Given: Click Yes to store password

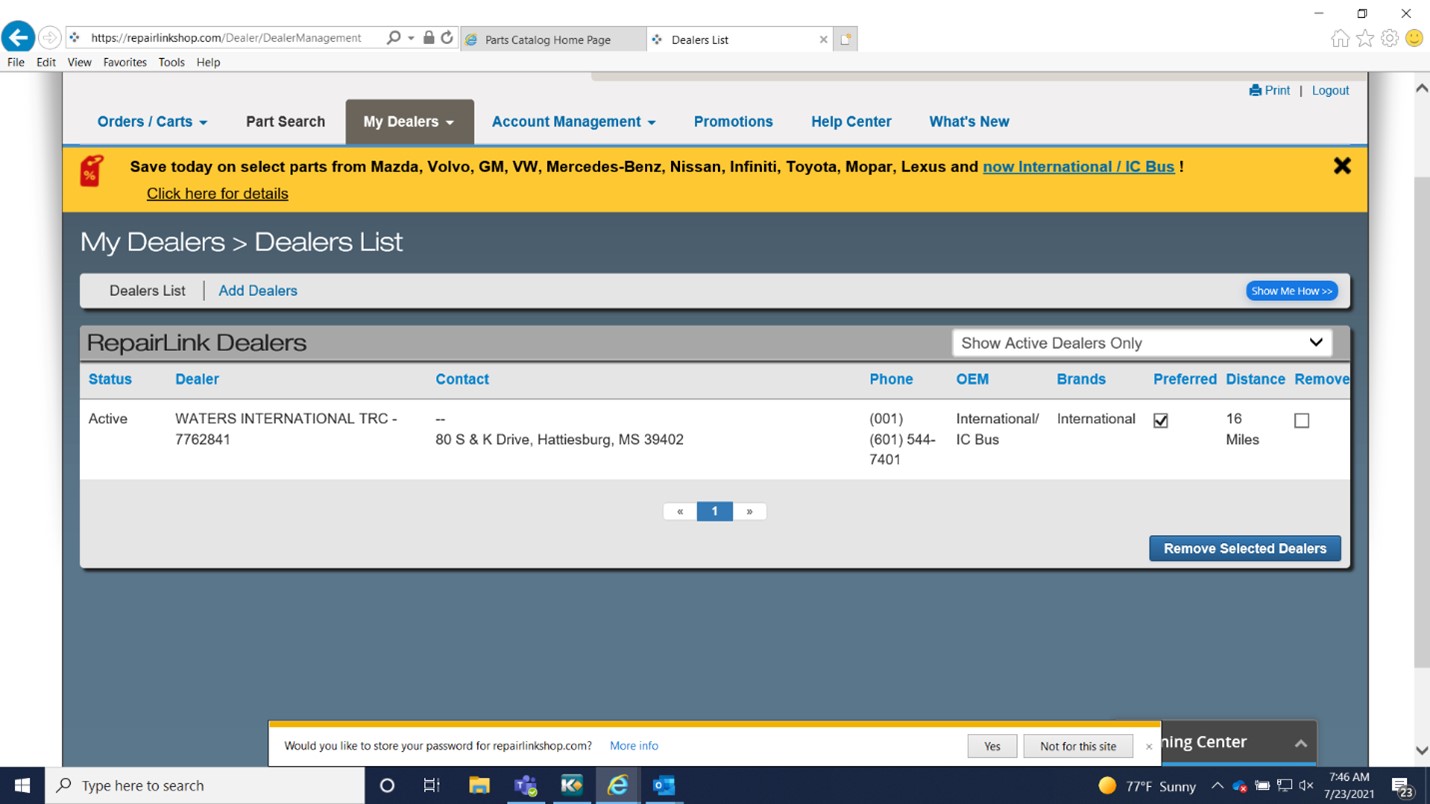Looking at the screenshot, I should 992,746.
